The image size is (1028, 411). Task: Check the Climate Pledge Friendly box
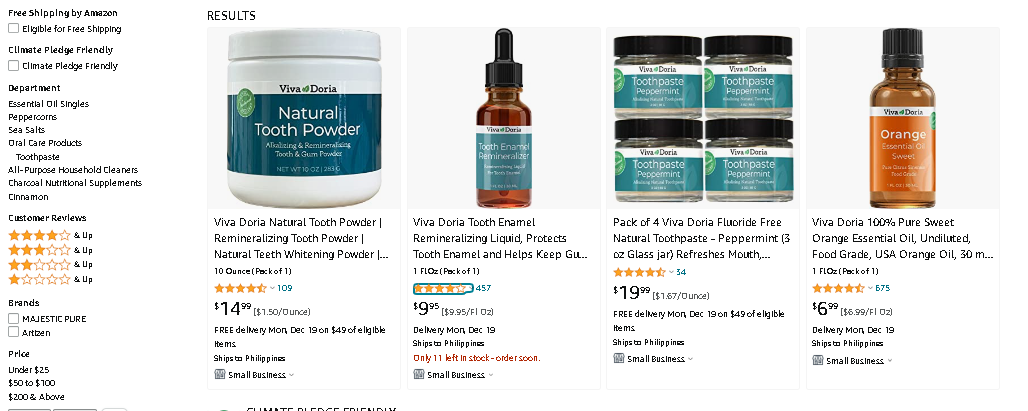pyautogui.click(x=13, y=65)
